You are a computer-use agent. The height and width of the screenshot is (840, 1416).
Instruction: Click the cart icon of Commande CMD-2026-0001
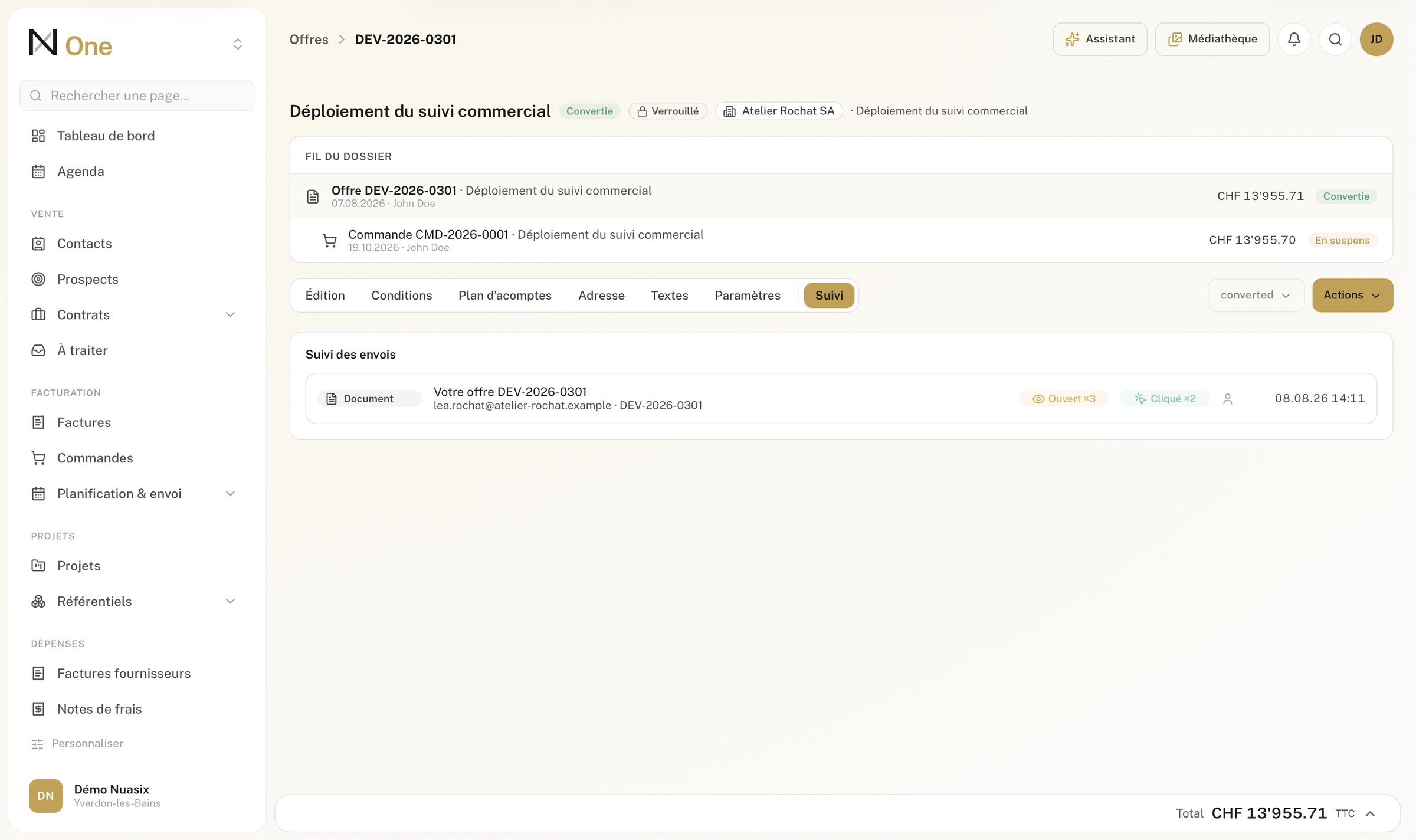329,241
